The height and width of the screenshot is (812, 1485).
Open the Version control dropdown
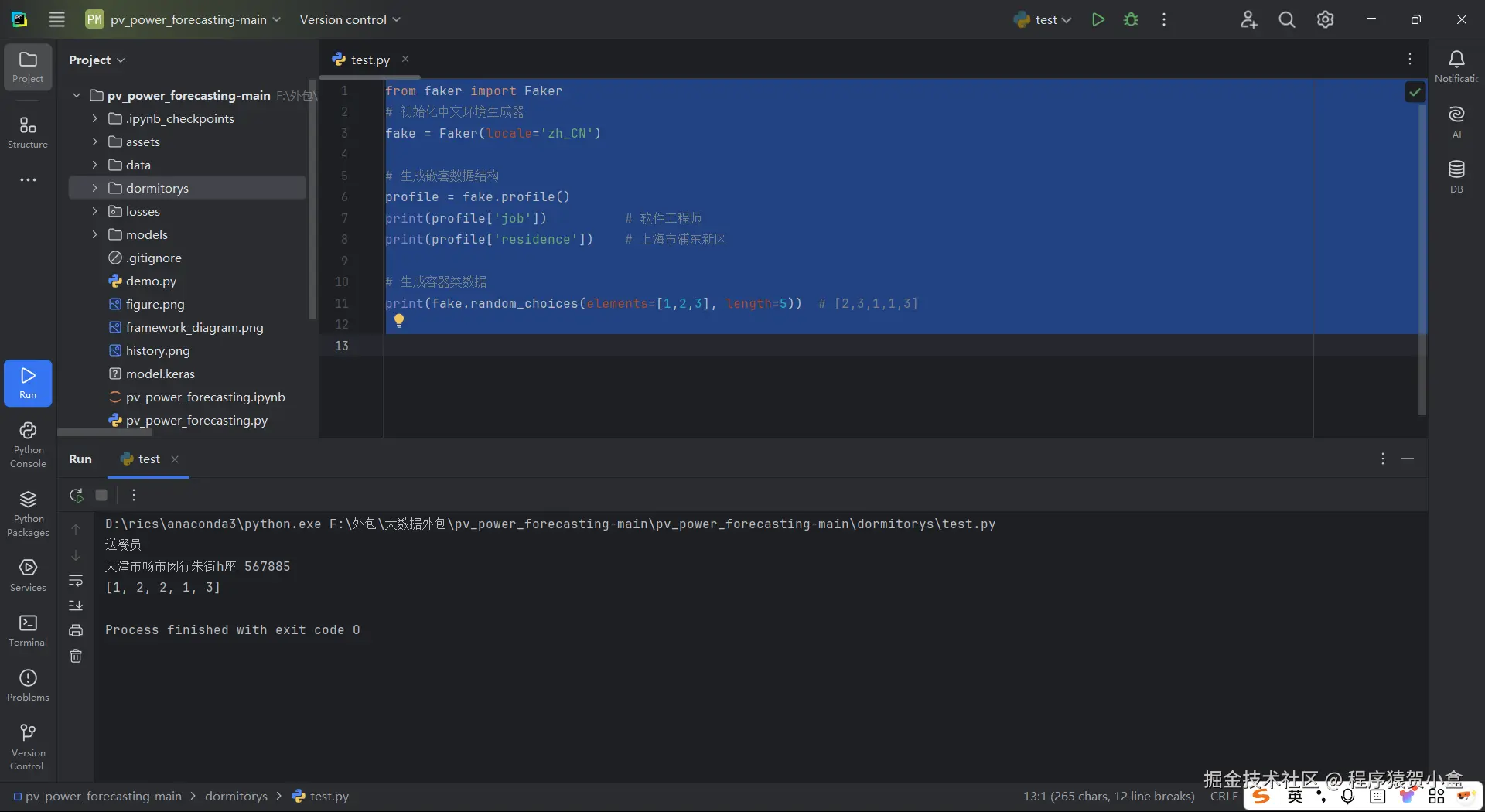click(350, 20)
